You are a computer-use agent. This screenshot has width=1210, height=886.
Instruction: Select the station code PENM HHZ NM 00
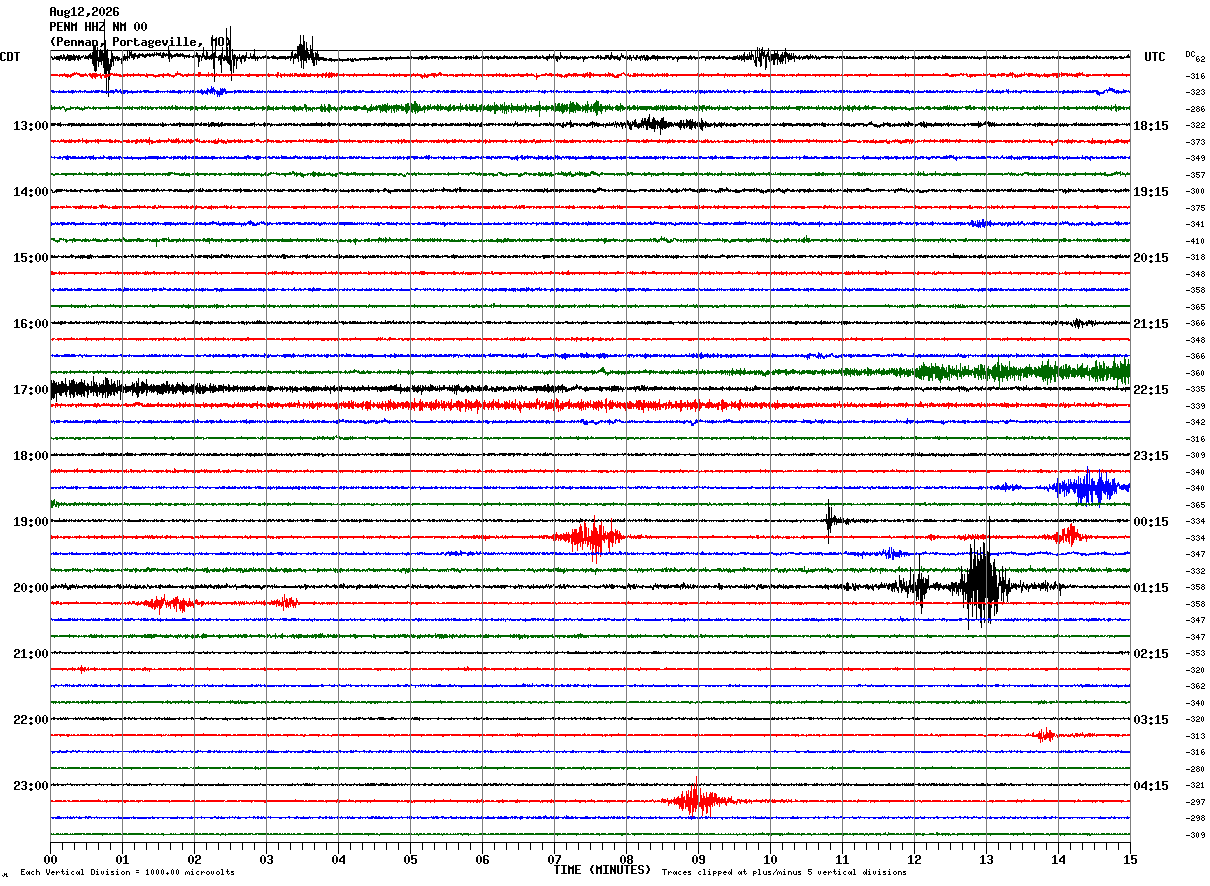(98, 27)
